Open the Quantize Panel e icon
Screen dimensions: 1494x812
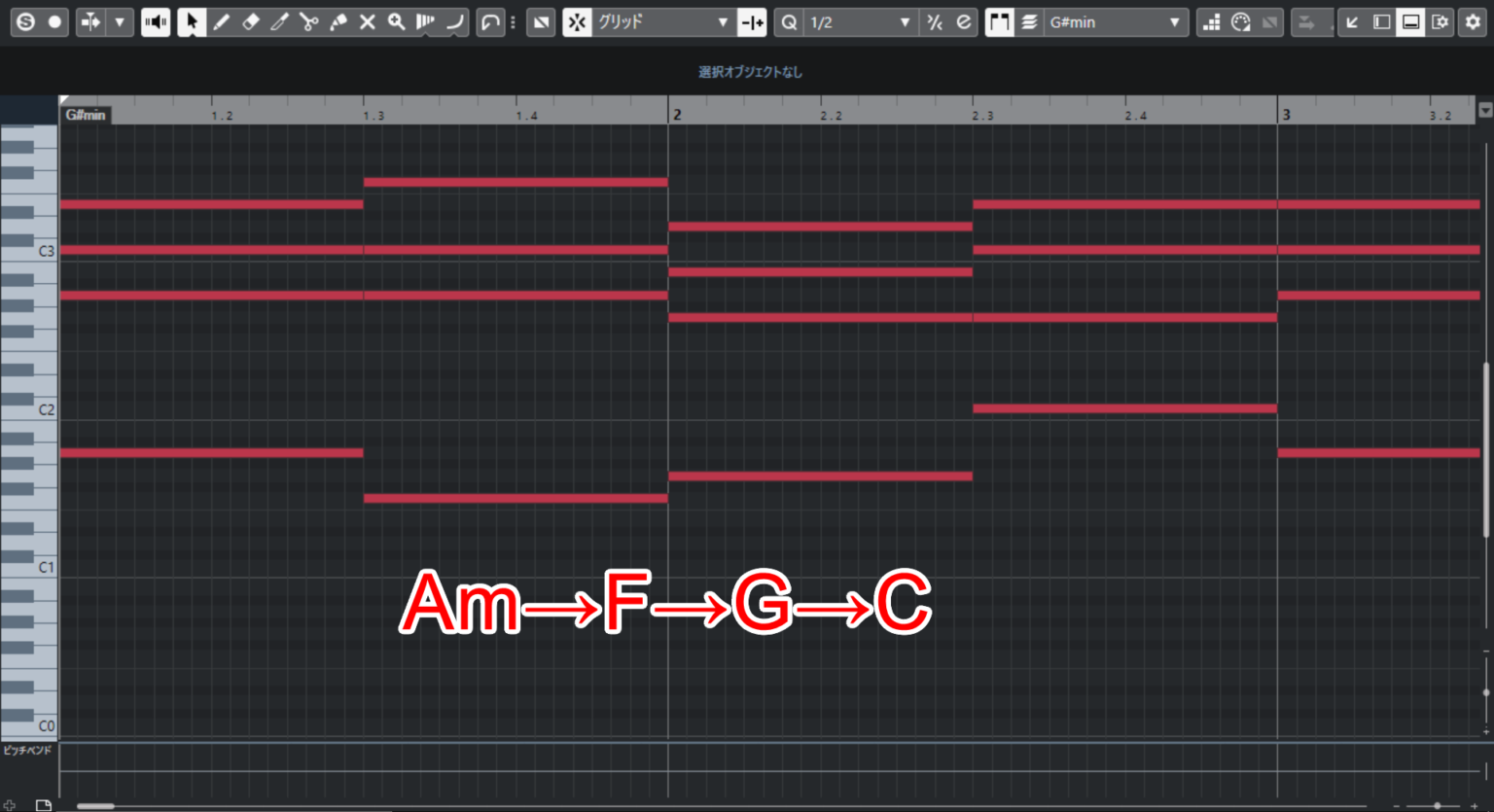pos(963,21)
